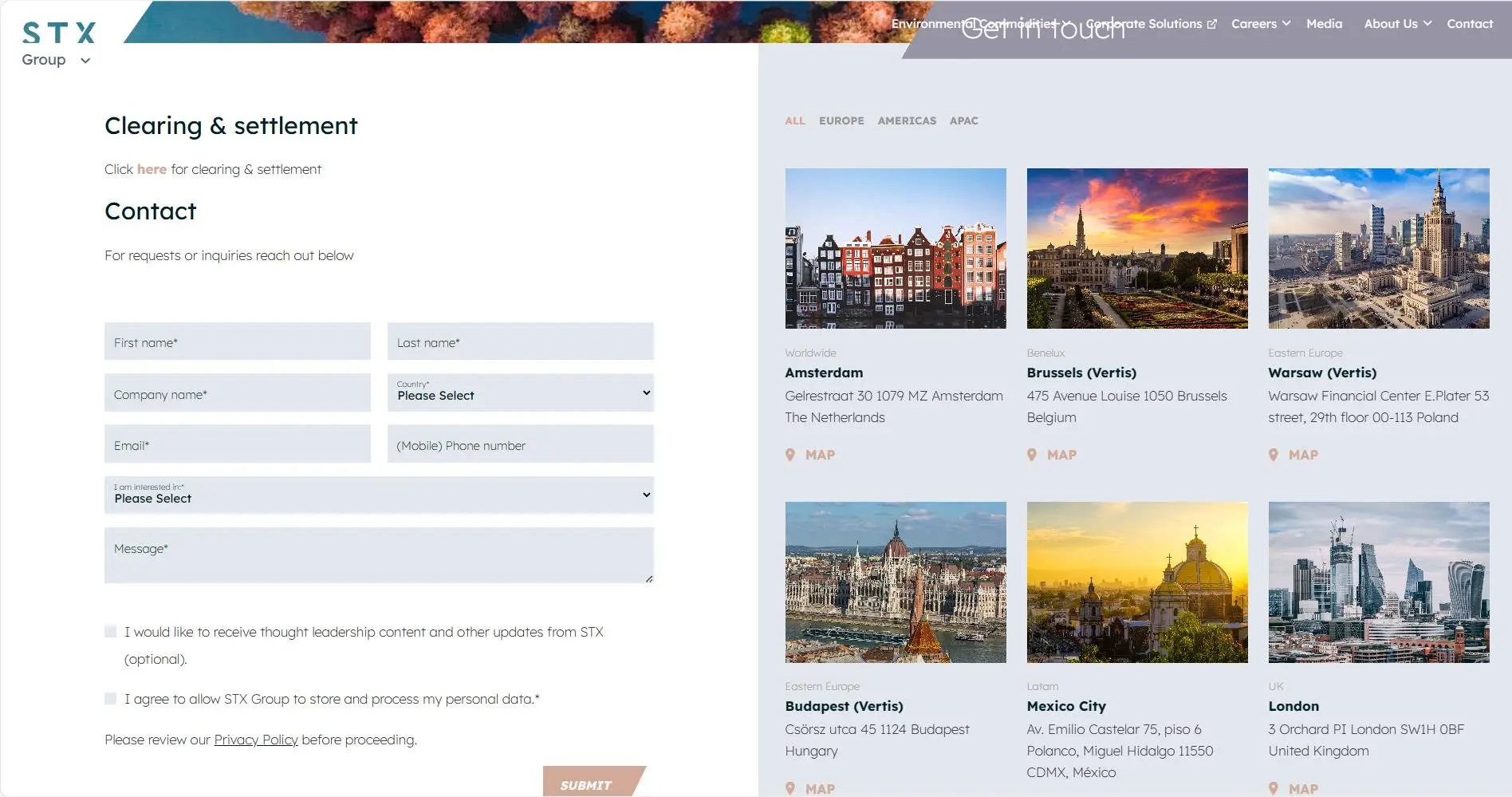Click into the Message text area
Viewport: 1512px width, 797px height.
(379, 555)
